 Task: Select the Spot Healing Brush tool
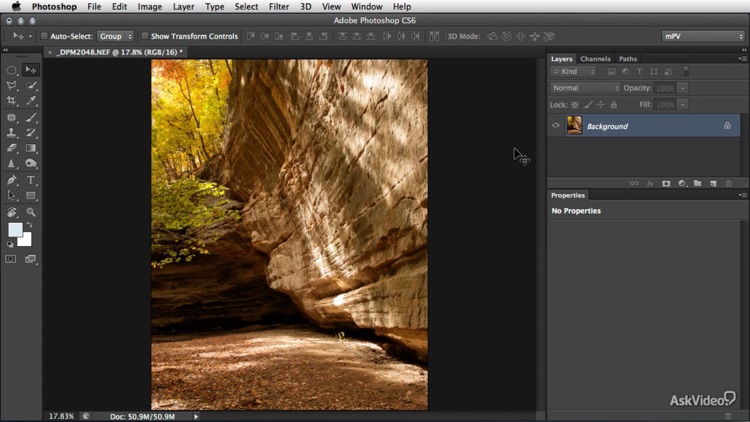tap(11, 117)
